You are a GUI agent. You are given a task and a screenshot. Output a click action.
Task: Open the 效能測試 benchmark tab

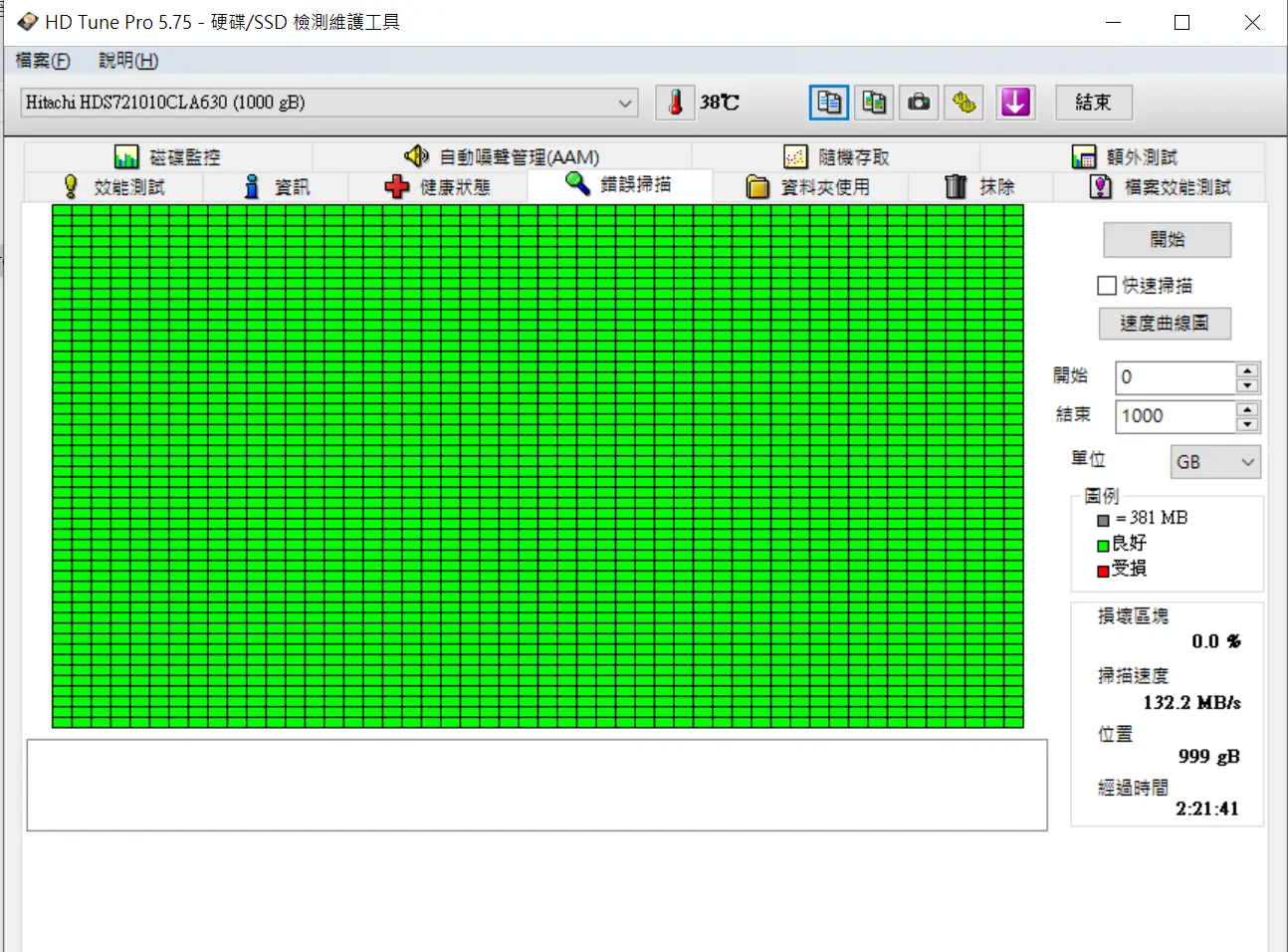pyautogui.click(x=113, y=187)
